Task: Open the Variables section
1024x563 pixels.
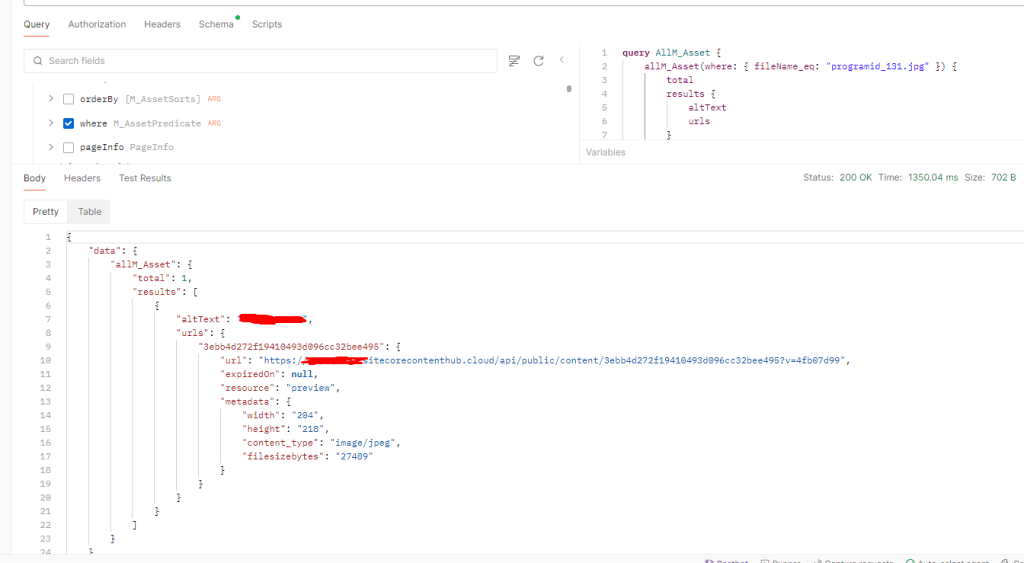Action: coord(605,152)
